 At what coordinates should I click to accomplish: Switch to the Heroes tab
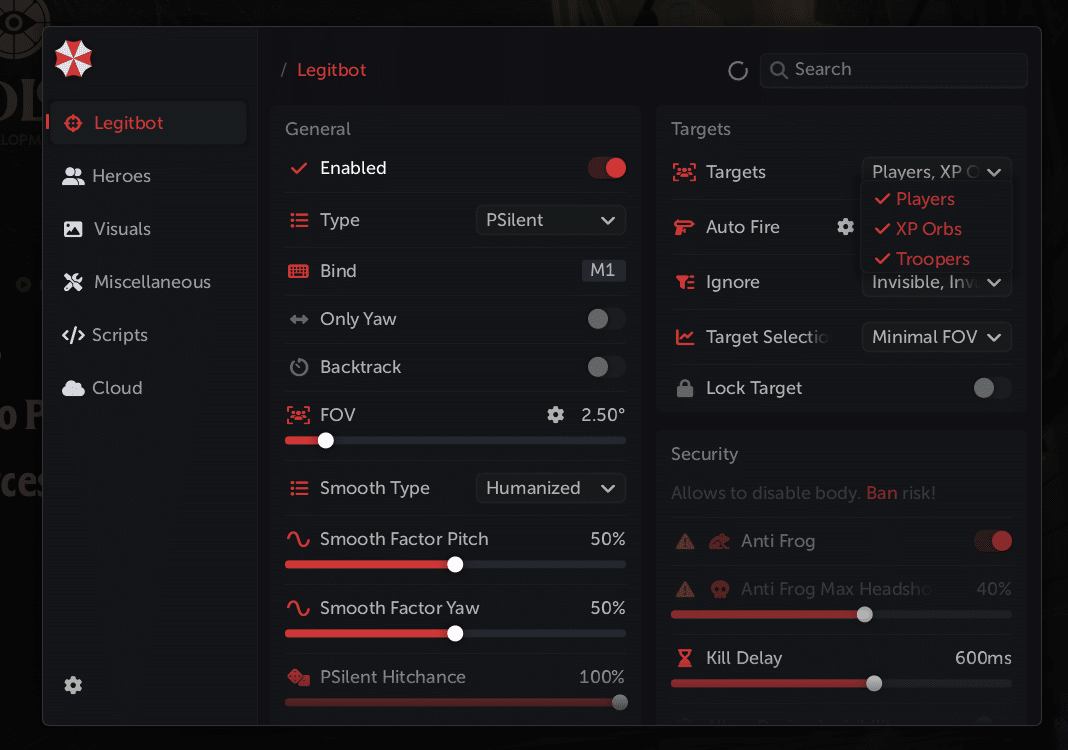tap(120, 176)
